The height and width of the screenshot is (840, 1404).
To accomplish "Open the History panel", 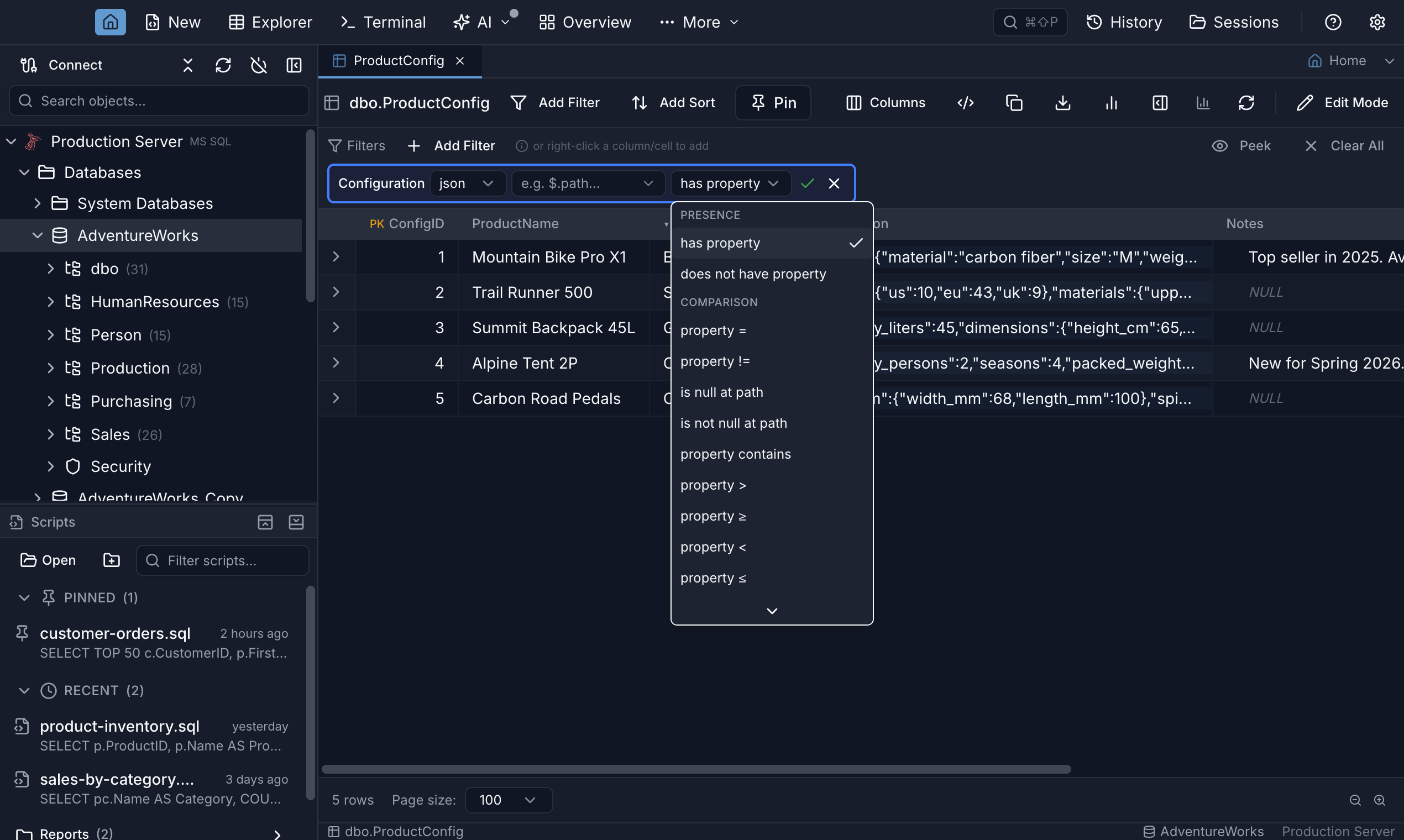I will pos(1124,22).
